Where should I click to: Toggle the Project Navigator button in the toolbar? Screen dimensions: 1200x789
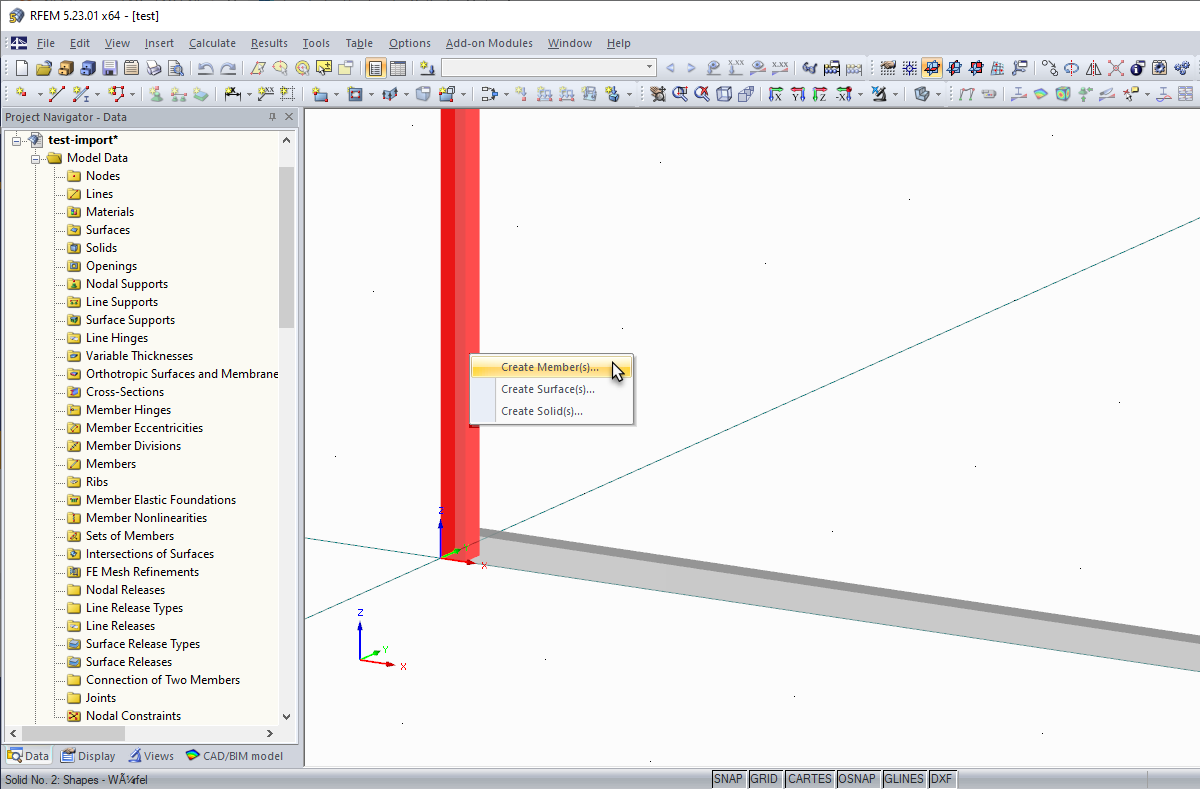[x=375, y=68]
